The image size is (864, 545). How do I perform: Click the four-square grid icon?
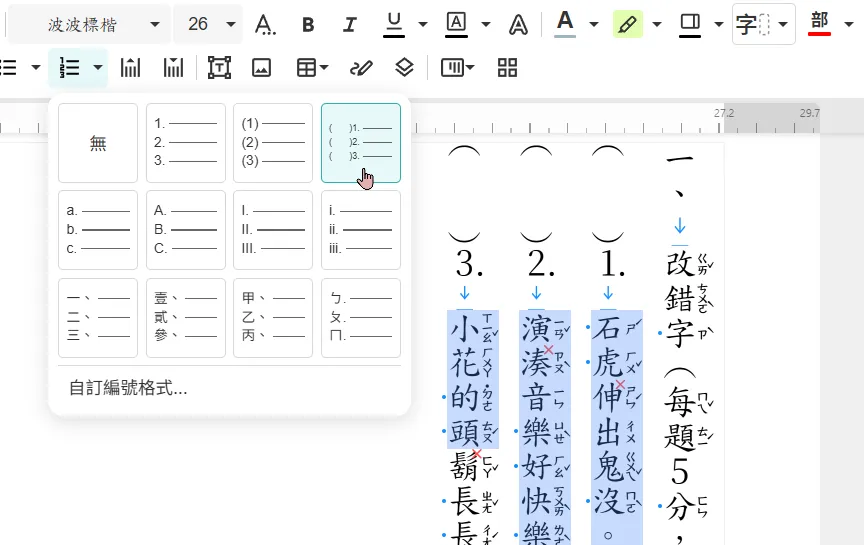point(507,68)
